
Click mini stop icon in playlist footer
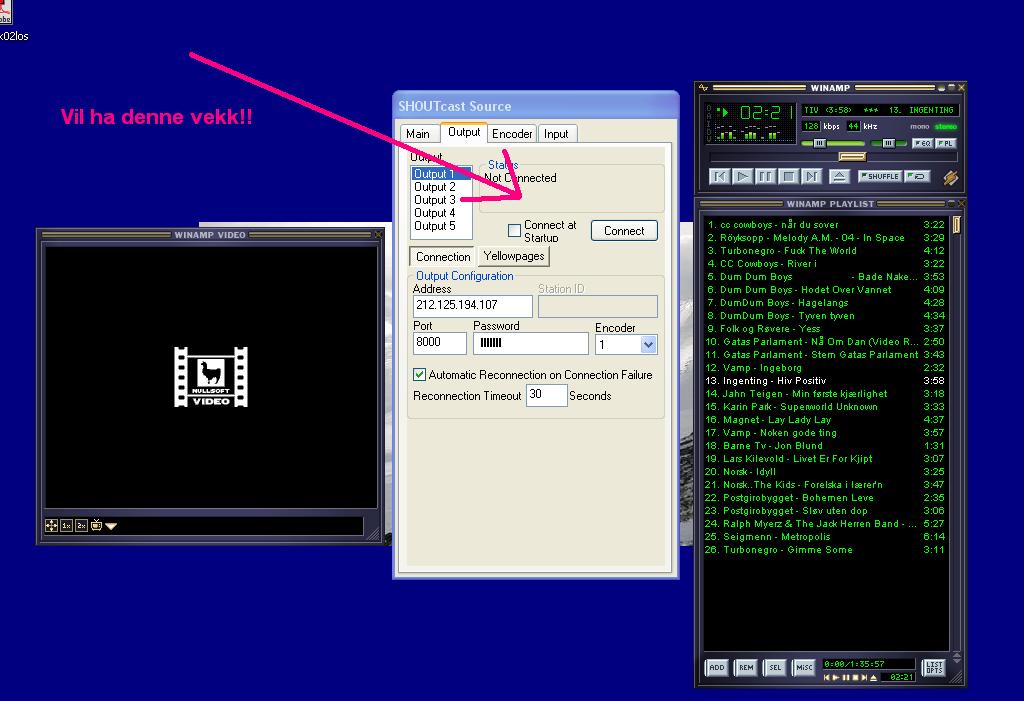click(x=855, y=677)
